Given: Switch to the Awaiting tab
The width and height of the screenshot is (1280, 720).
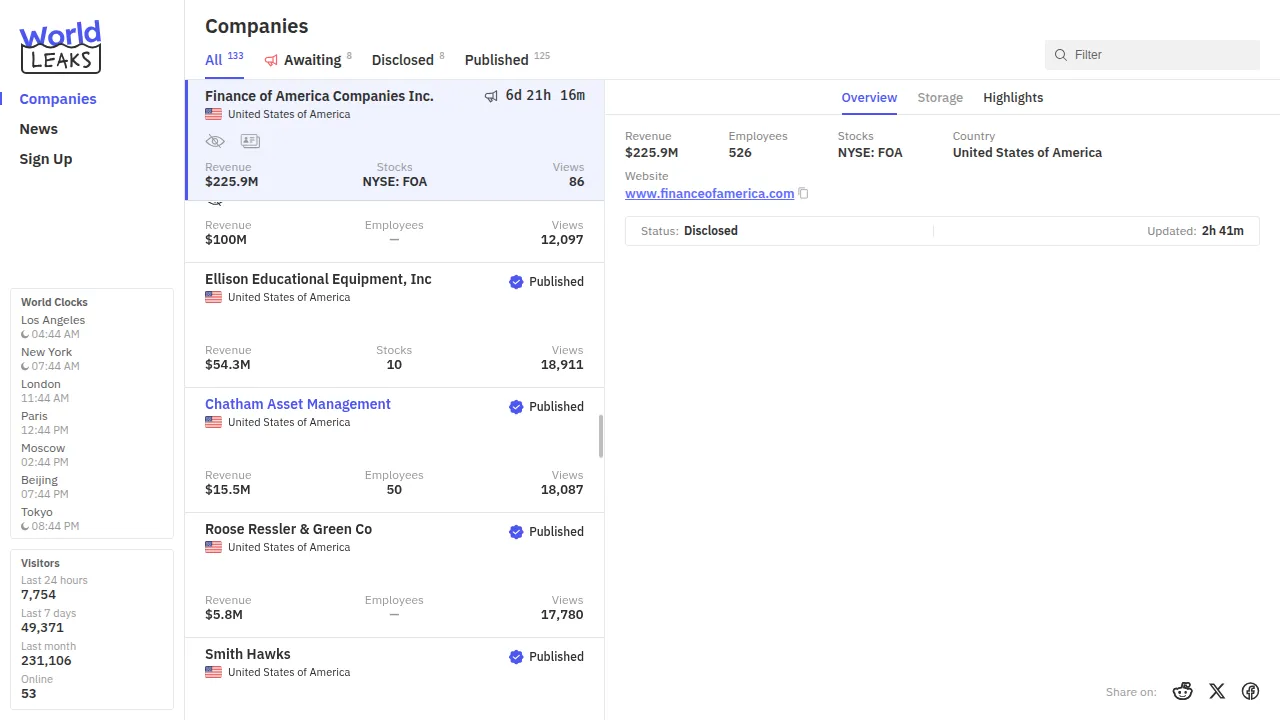Looking at the screenshot, I should [311, 60].
